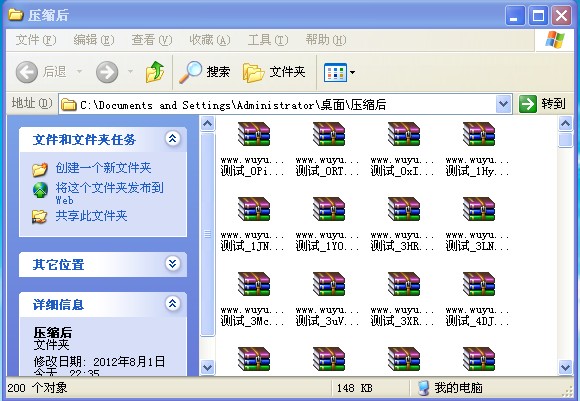The image size is (580, 401).
Task: Click 将这个文件夹发布到 Web link
Action: (x=109, y=193)
